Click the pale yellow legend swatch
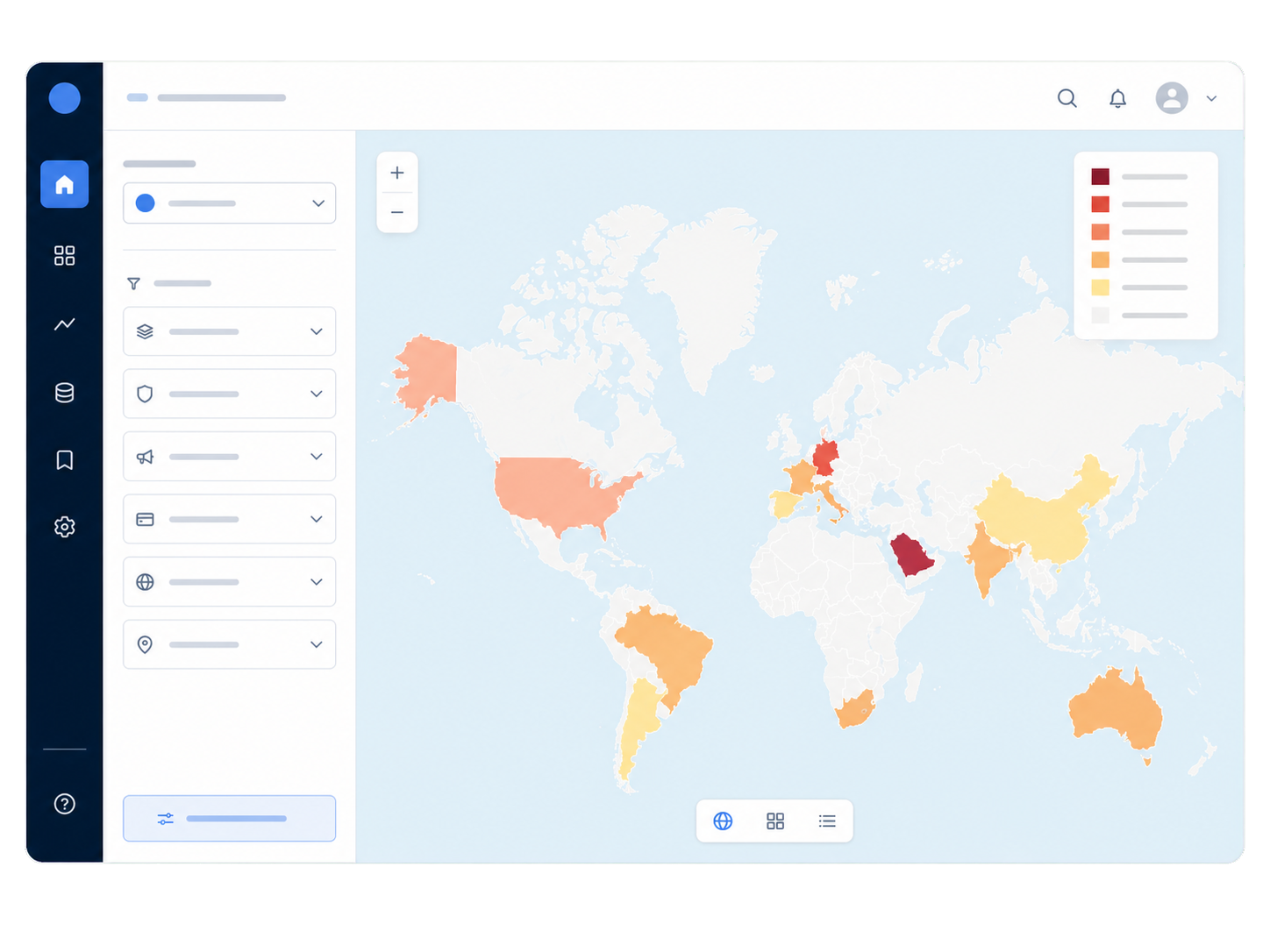This screenshot has height=952, width=1270. coord(1101,288)
